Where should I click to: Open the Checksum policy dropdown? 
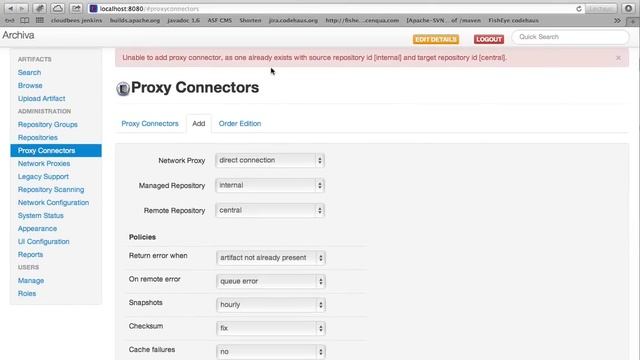(x=271, y=328)
